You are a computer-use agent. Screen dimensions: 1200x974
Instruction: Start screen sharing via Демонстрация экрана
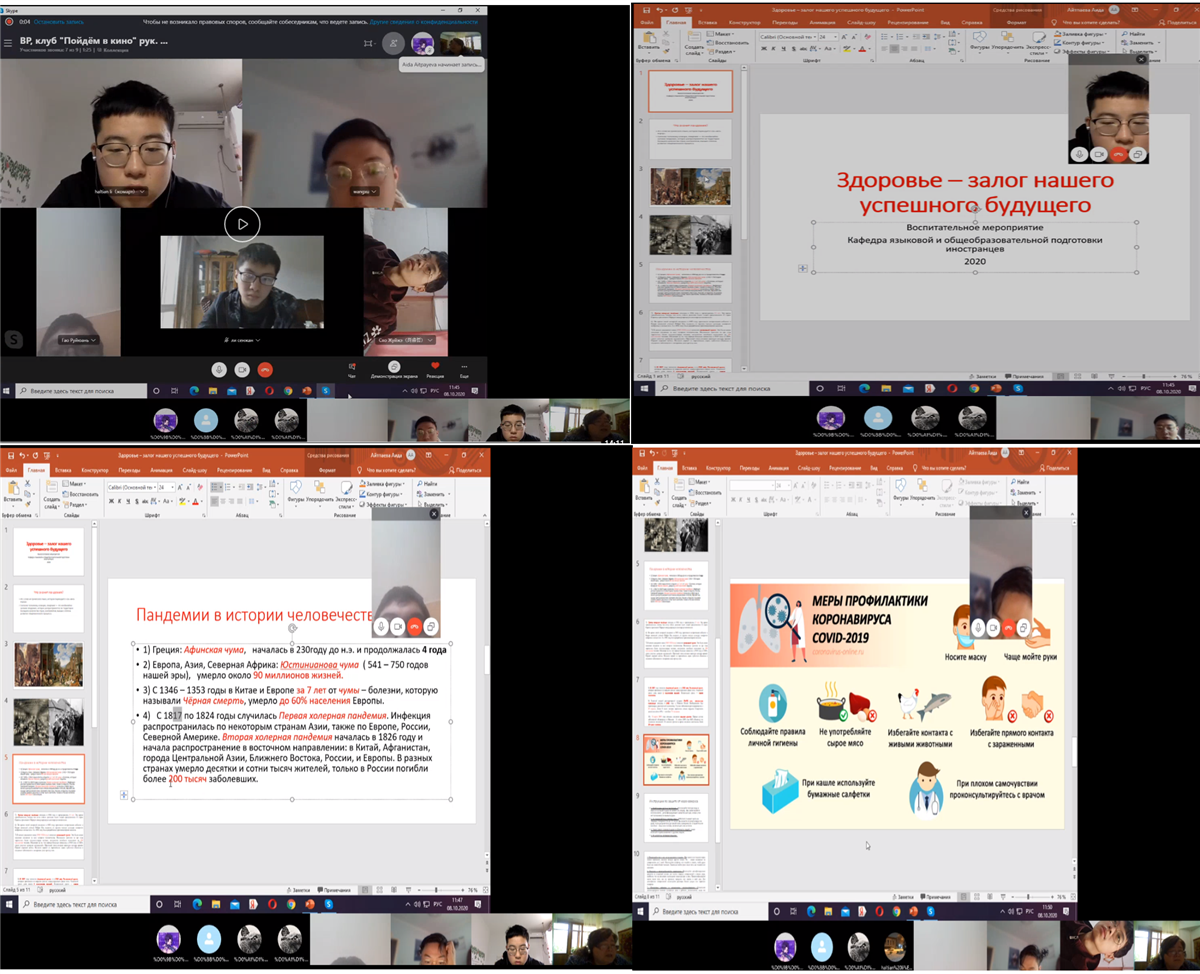coord(394,368)
